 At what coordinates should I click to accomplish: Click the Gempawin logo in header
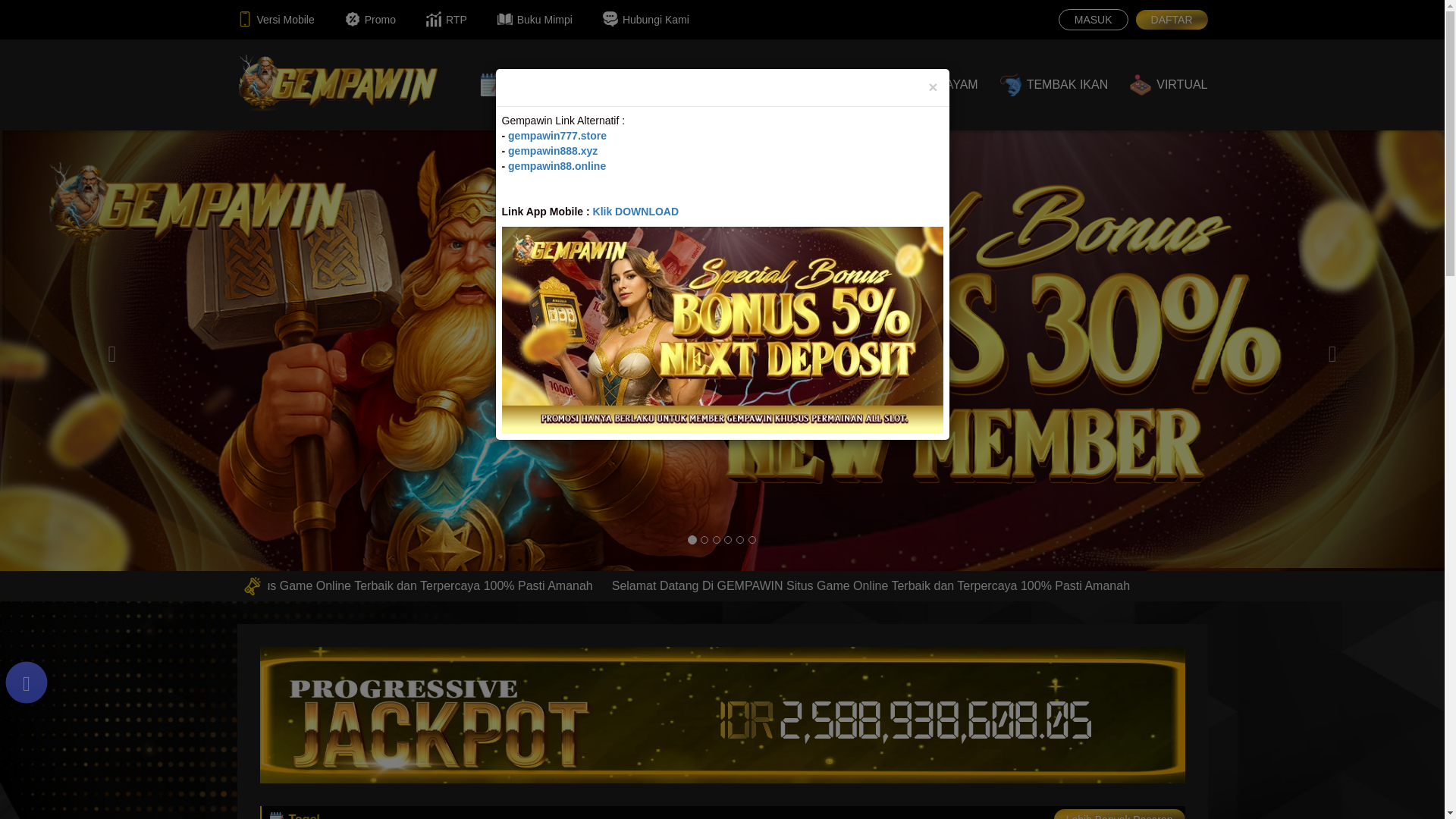coord(337,83)
